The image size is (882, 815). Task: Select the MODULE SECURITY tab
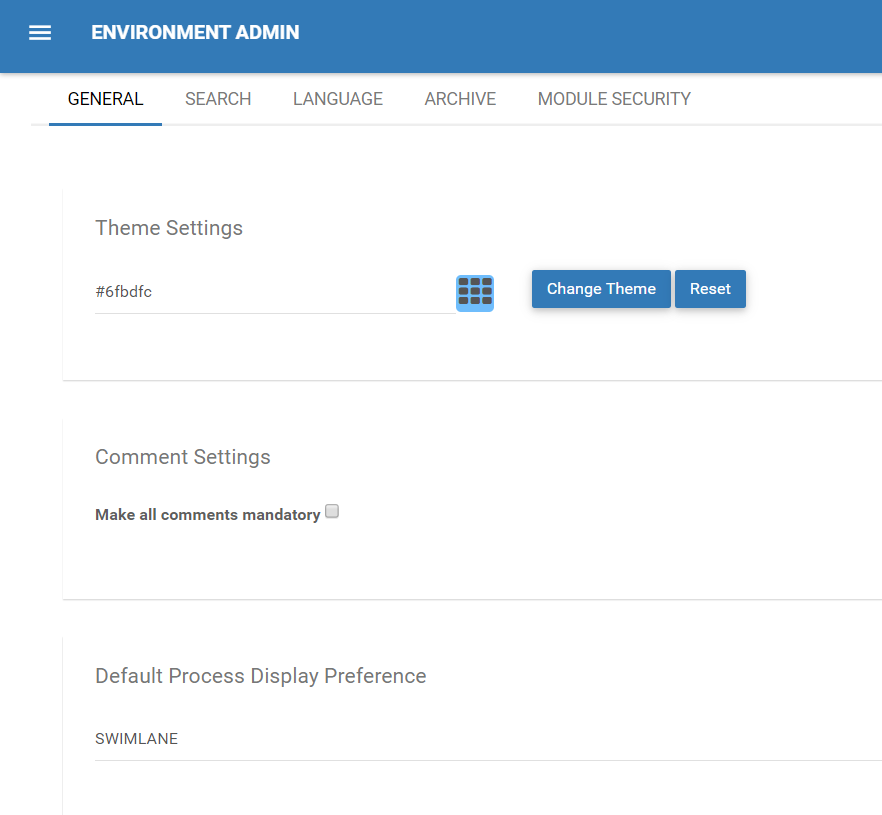tap(614, 99)
